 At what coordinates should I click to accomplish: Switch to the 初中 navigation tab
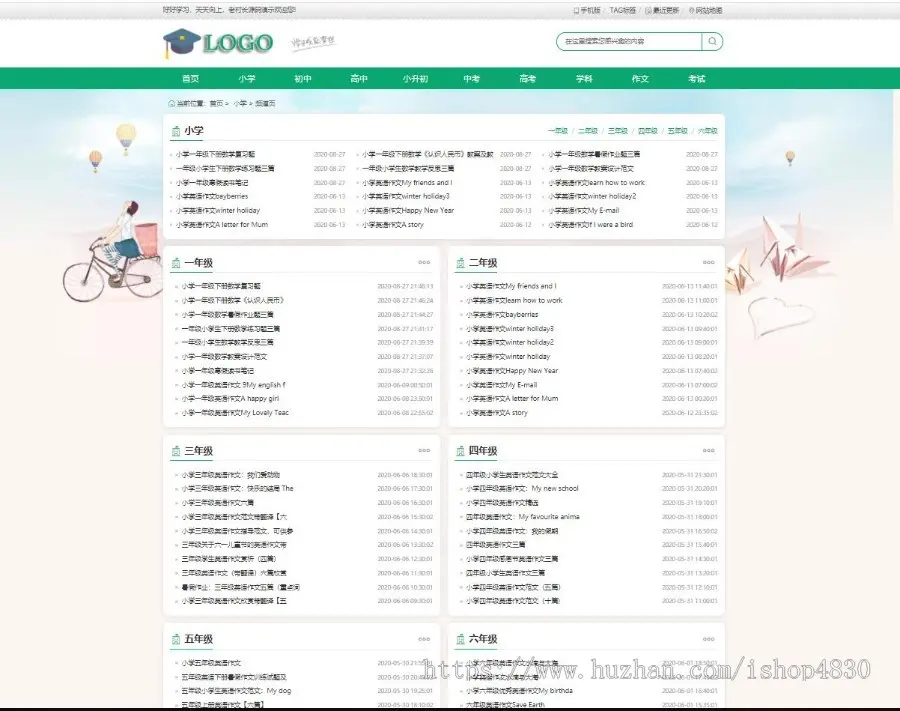coord(303,77)
